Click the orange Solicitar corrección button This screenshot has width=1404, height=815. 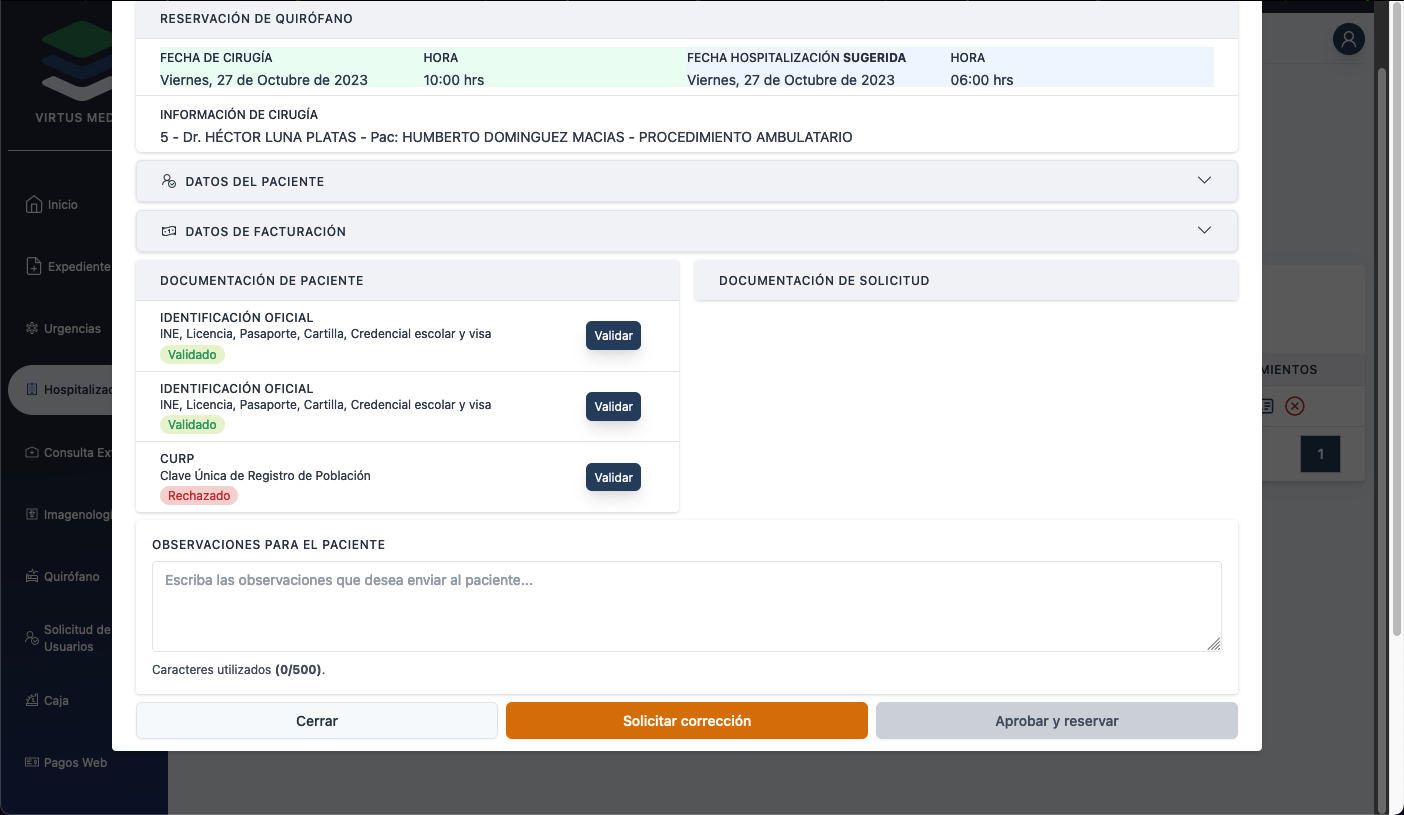(686, 721)
